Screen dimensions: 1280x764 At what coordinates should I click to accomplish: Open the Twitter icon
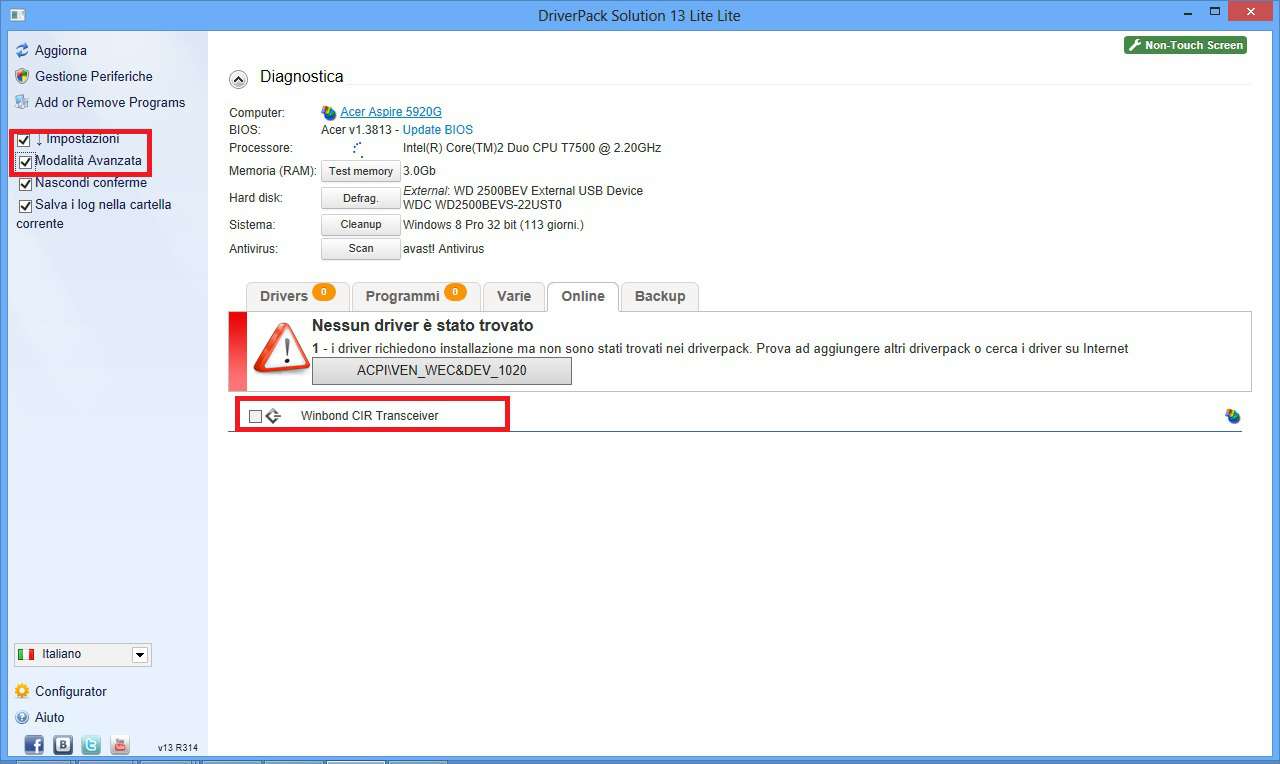(x=91, y=745)
